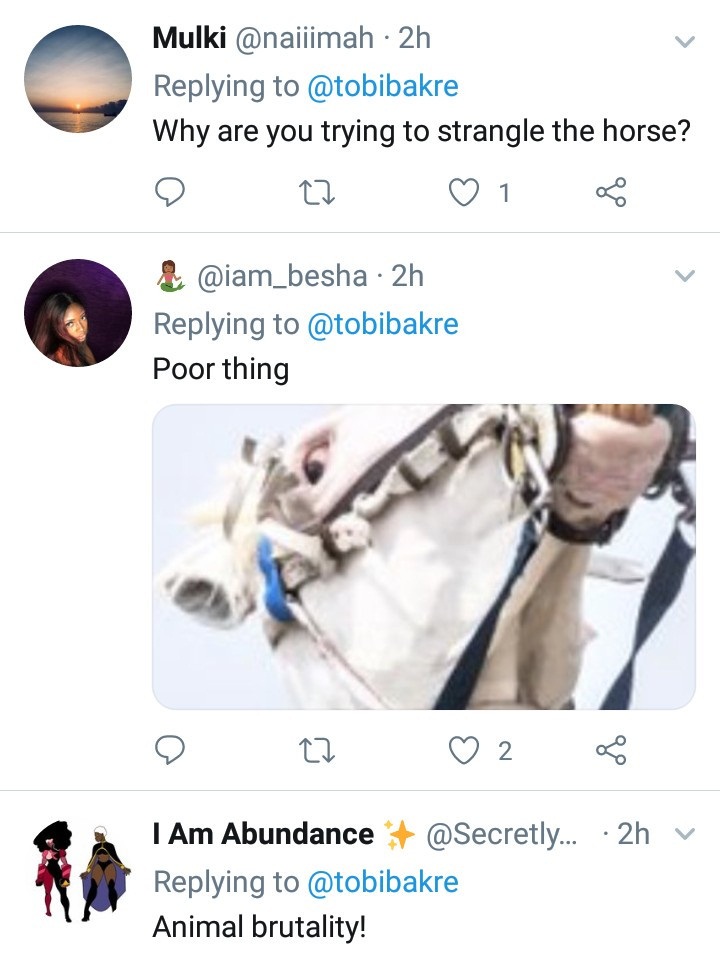Like Mulki's tweet with one like
Viewport: 726px width, 958px height.
point(464,191)
